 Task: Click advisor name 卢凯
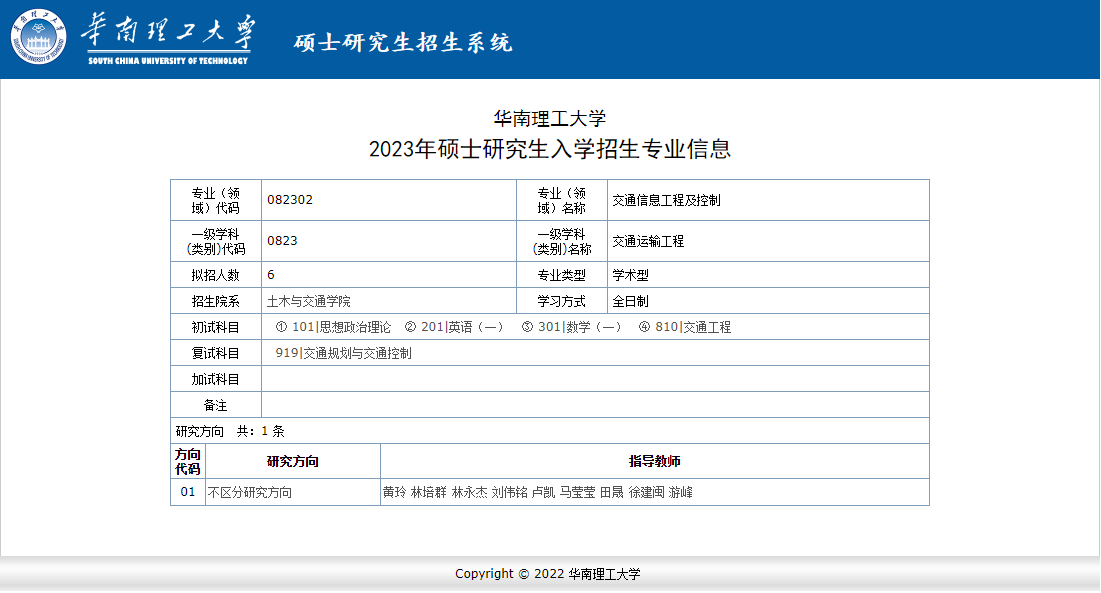pos(543,493)
